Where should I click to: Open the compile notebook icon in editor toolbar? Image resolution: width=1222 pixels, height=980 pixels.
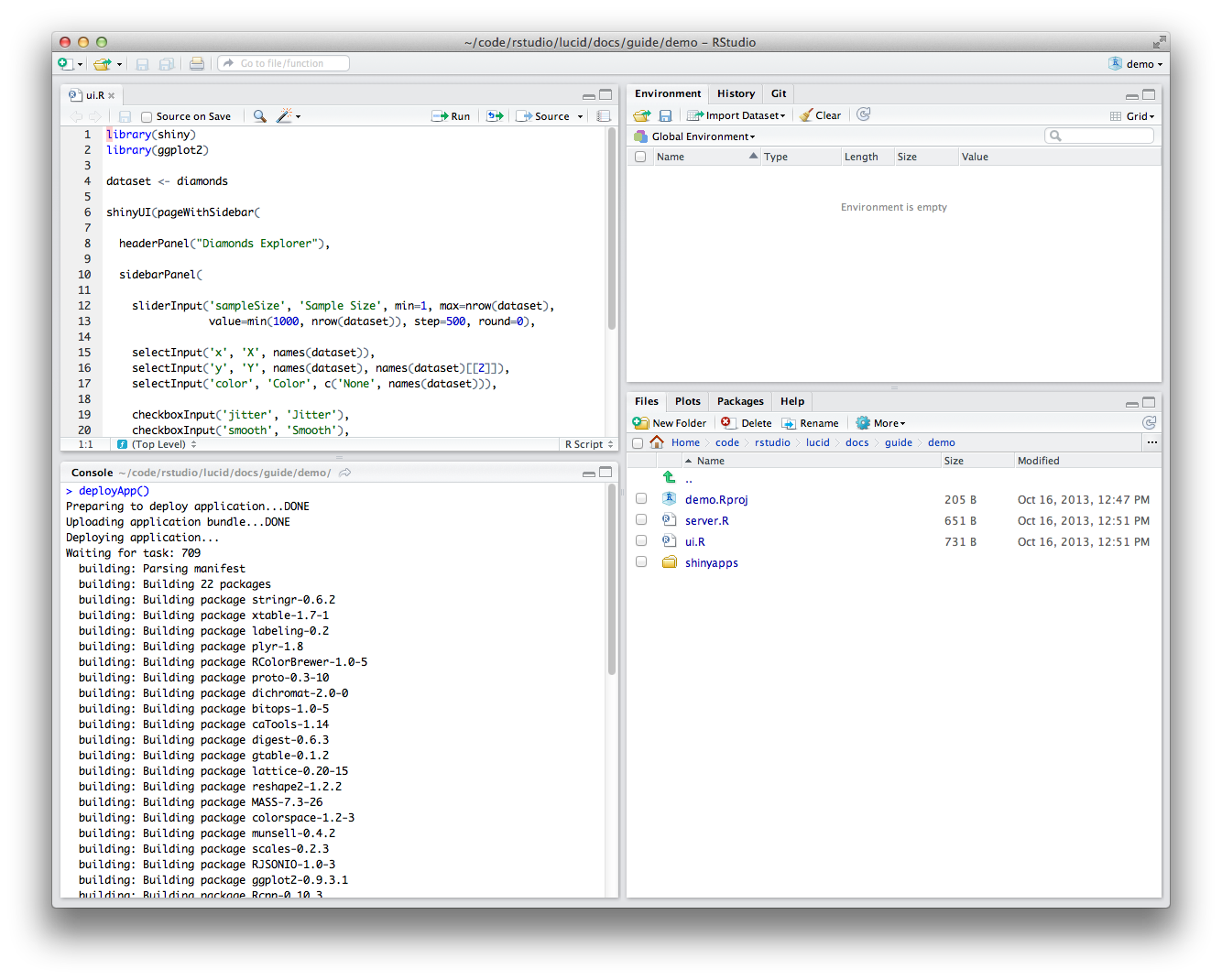pos(603,115)
